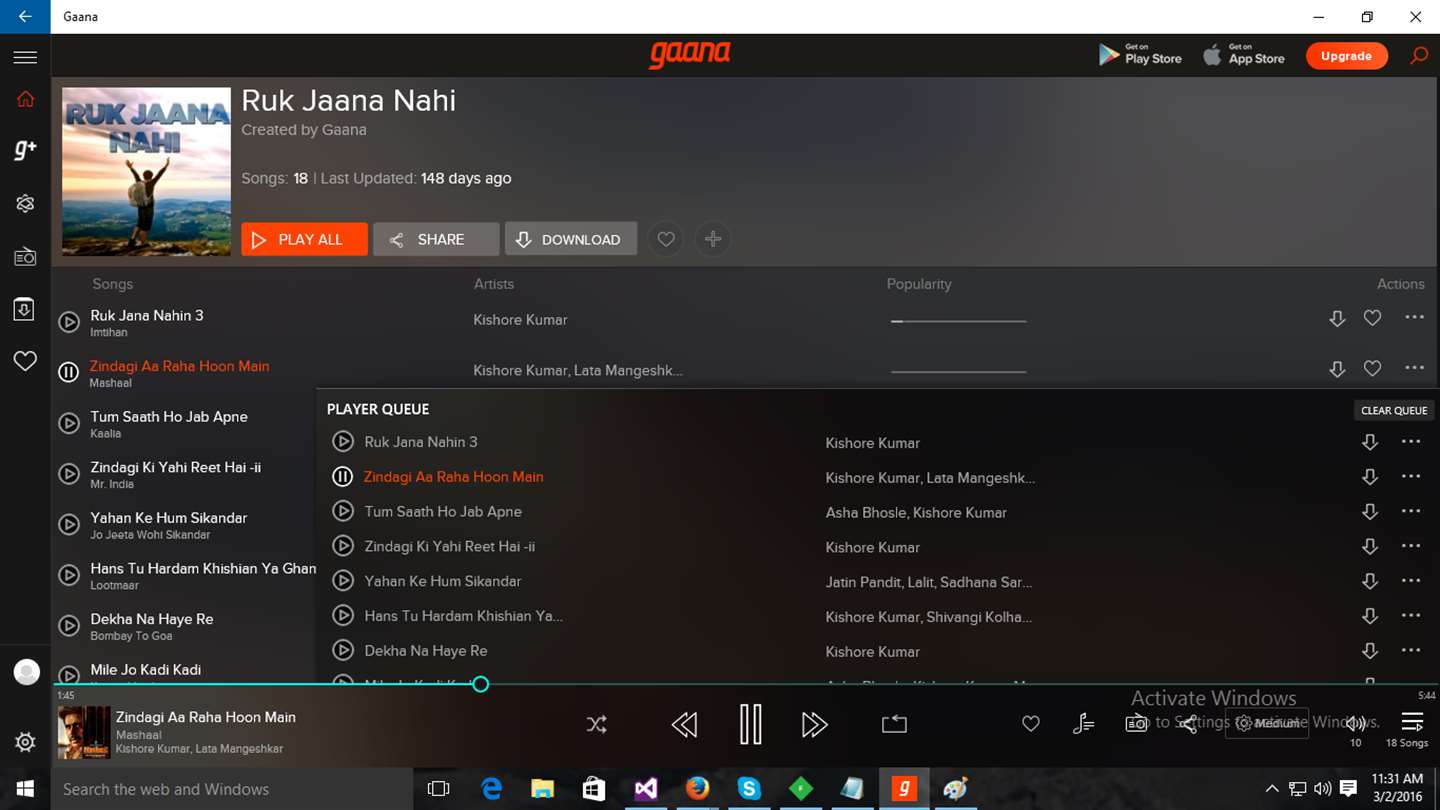This screenshot has height=810, width=1440.
Task: Open more options for Ruk Jana Nahin 3 row
Action: pos(1414,317)
